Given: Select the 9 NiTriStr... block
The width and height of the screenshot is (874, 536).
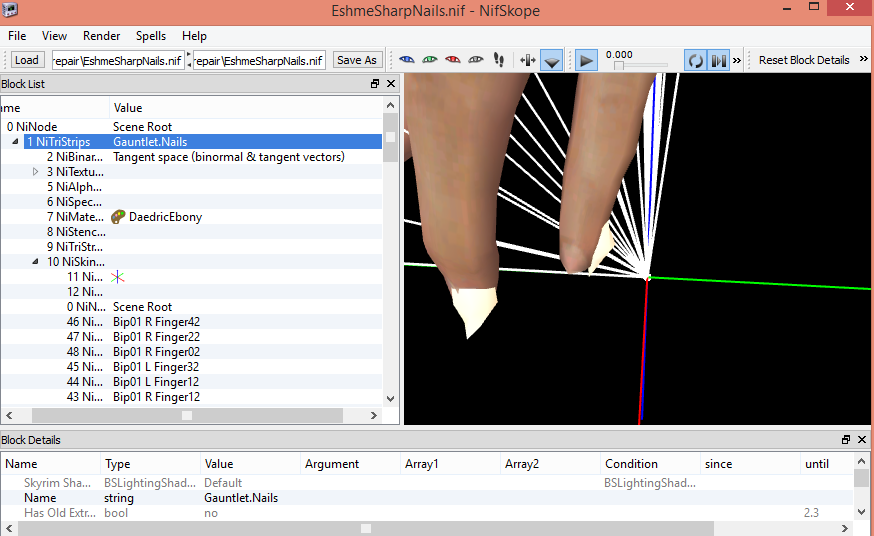Looking at the screenshot, I should [75, 247].
